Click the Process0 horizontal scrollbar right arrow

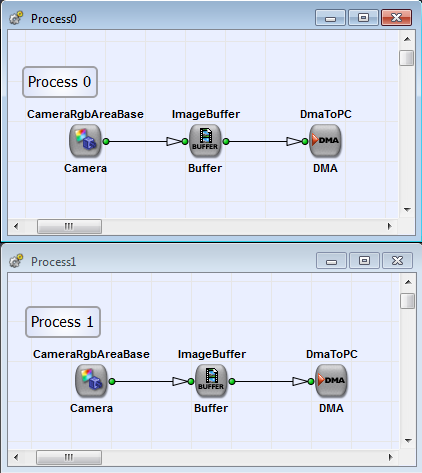[389, 226]
